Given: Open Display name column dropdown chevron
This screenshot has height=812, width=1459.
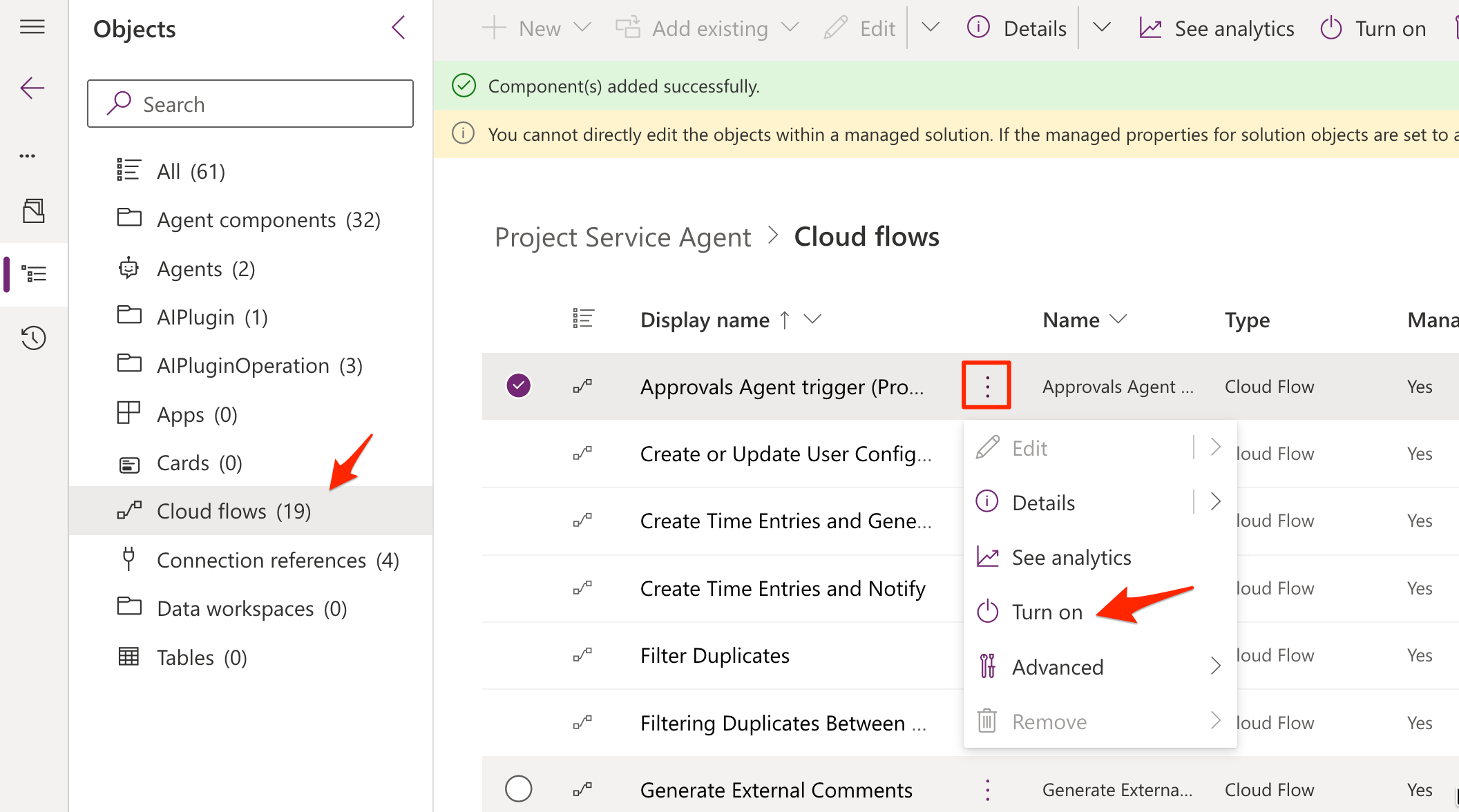Looking at the screenshot, I should 812,319.
